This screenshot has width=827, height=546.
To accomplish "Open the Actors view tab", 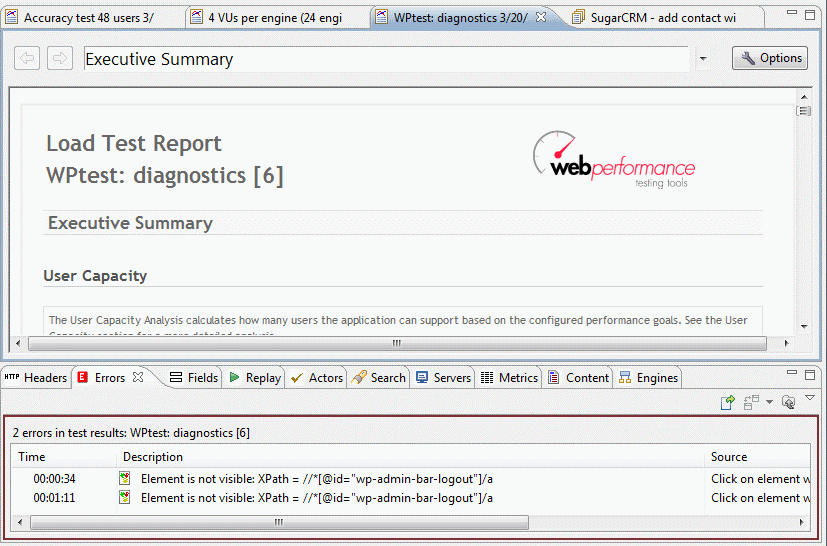I will [x=317, y=378].
